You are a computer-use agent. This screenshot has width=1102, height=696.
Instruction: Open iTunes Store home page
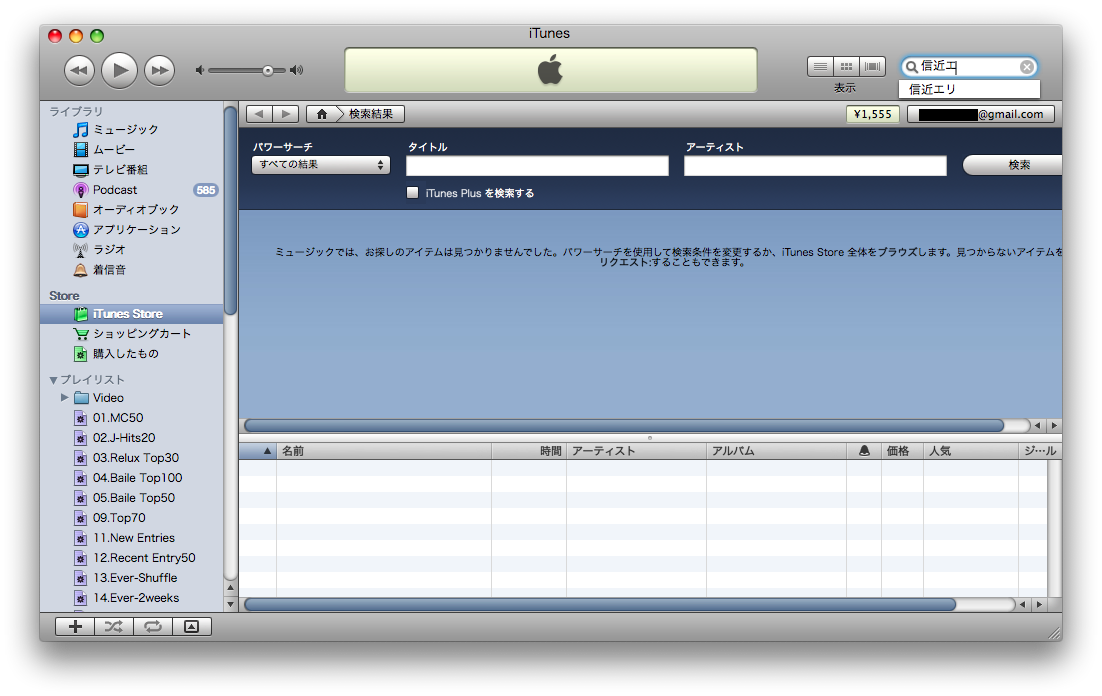(x=321, y=114)
